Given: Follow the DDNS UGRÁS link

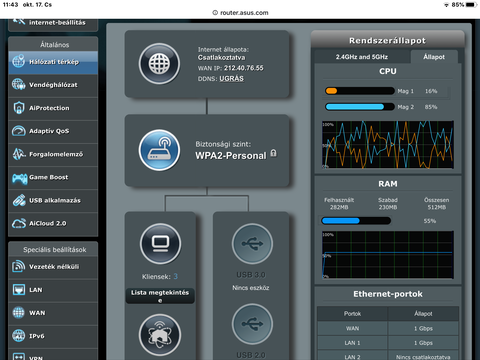Looking at the screenshot, I should (231, 79).
